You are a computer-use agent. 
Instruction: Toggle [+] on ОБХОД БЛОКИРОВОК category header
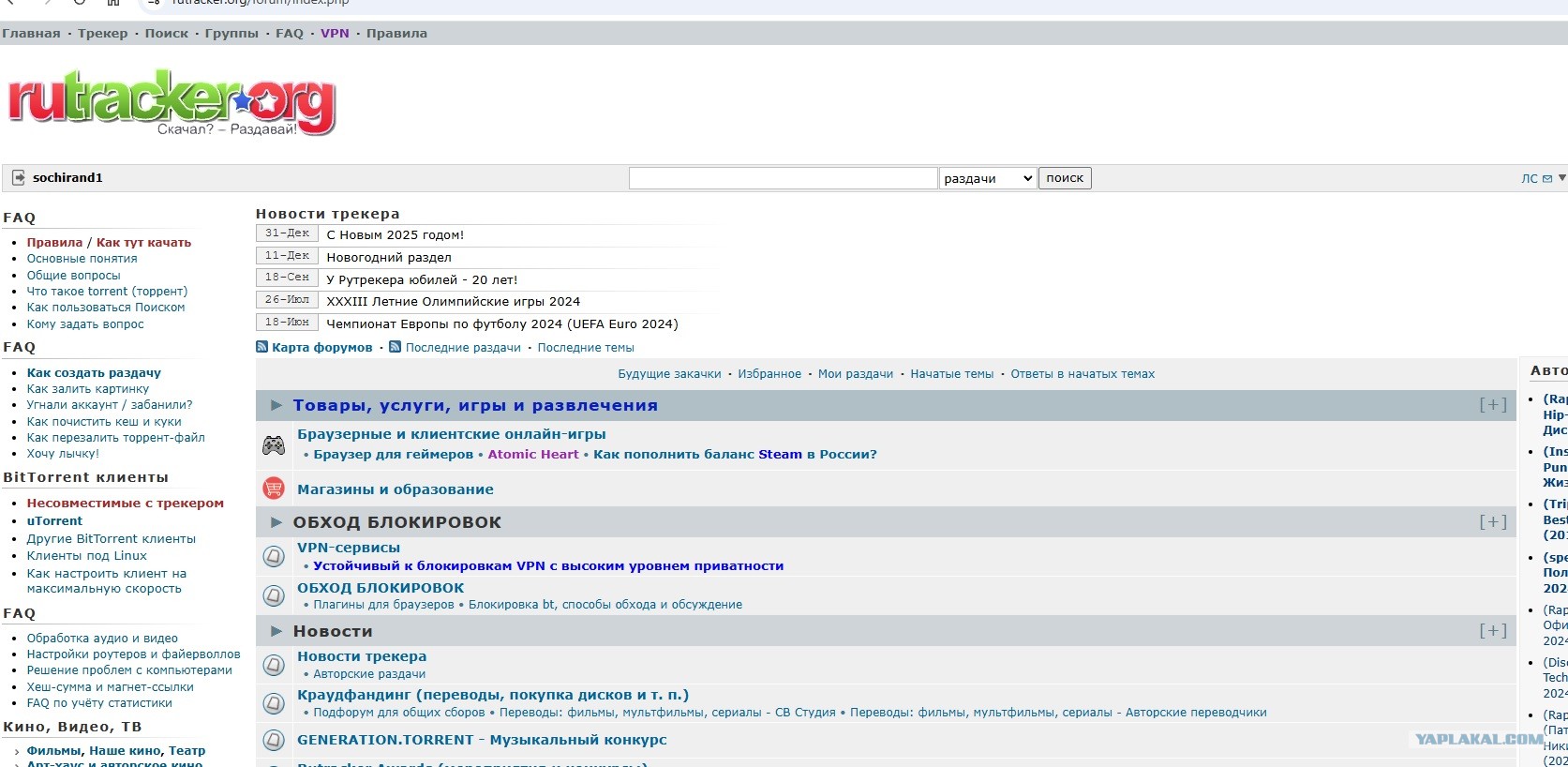click(1493, 522)
